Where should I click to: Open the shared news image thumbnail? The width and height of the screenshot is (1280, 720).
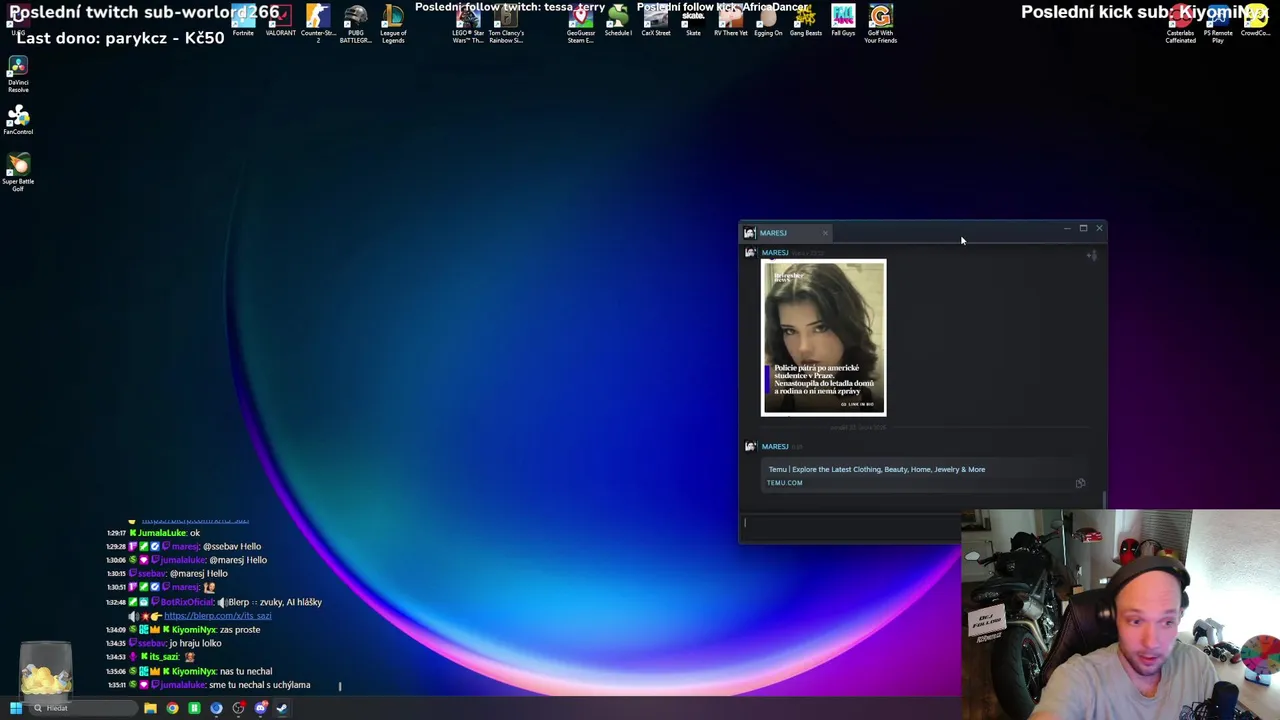click(x=823, y=338)
